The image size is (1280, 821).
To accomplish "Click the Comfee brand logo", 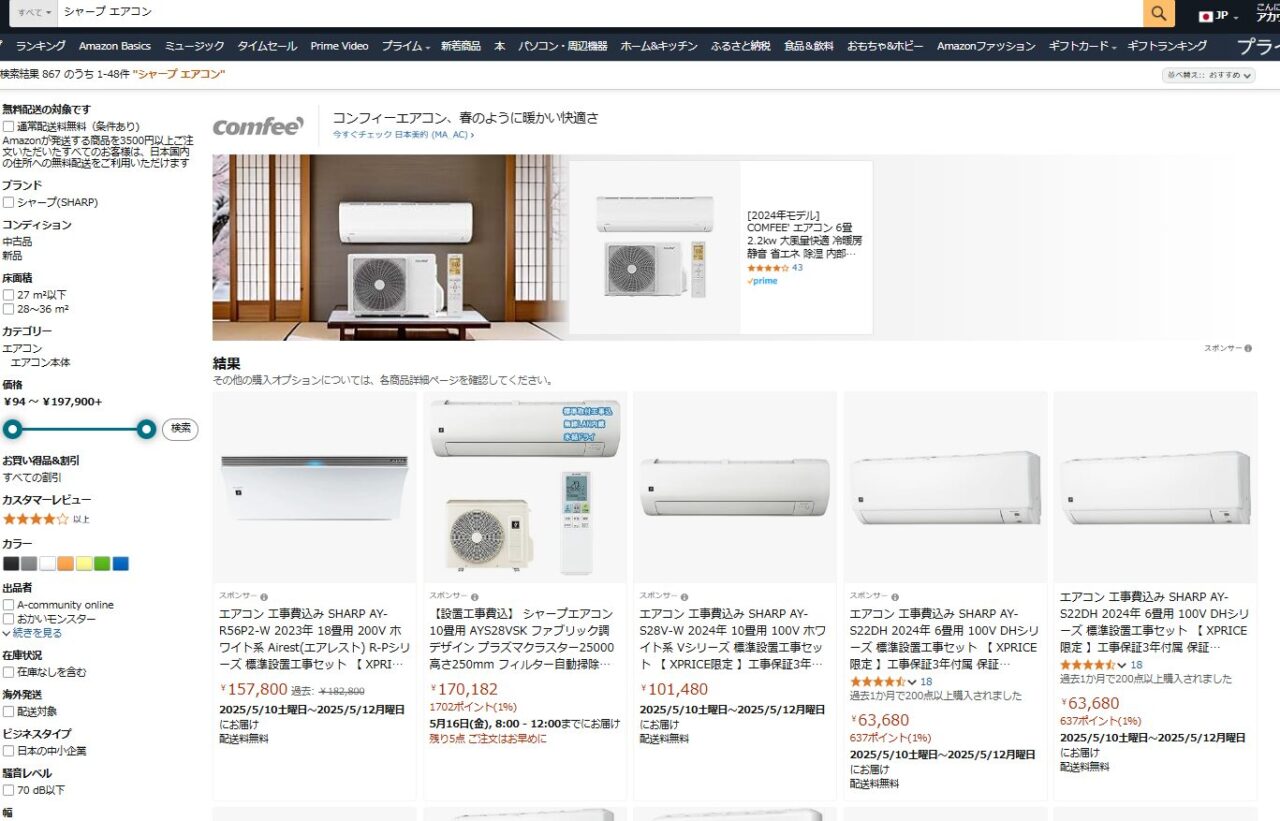I will 258,126.
